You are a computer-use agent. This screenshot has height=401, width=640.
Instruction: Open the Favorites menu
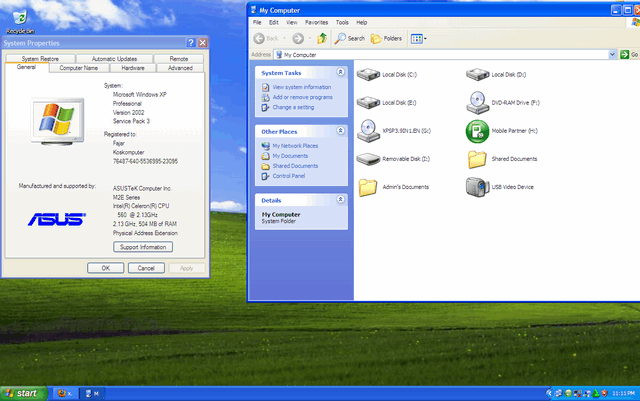click(x=316, y=22)
